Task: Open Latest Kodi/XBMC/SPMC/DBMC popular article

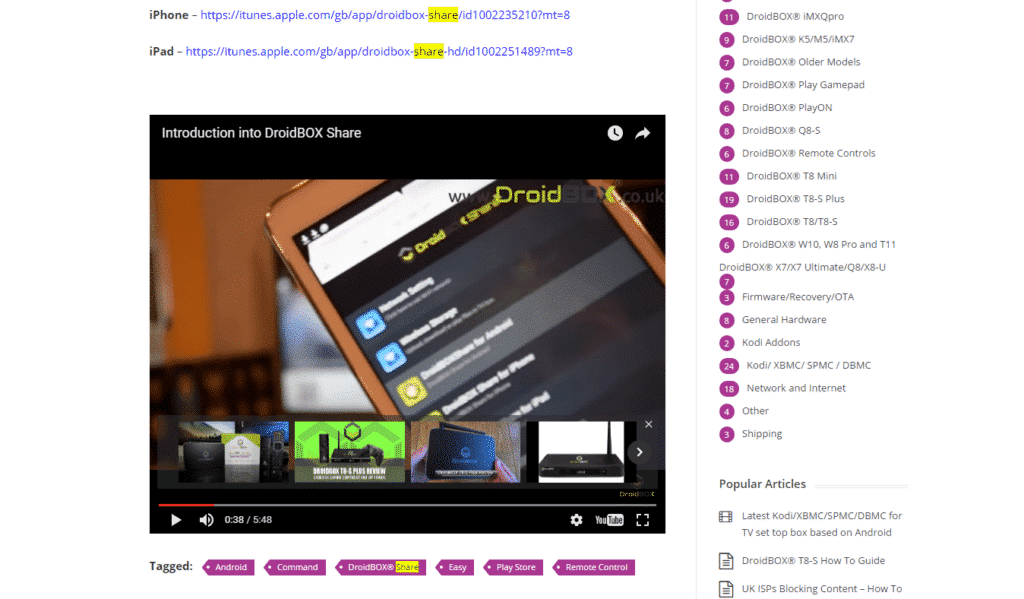Action: 822,525
